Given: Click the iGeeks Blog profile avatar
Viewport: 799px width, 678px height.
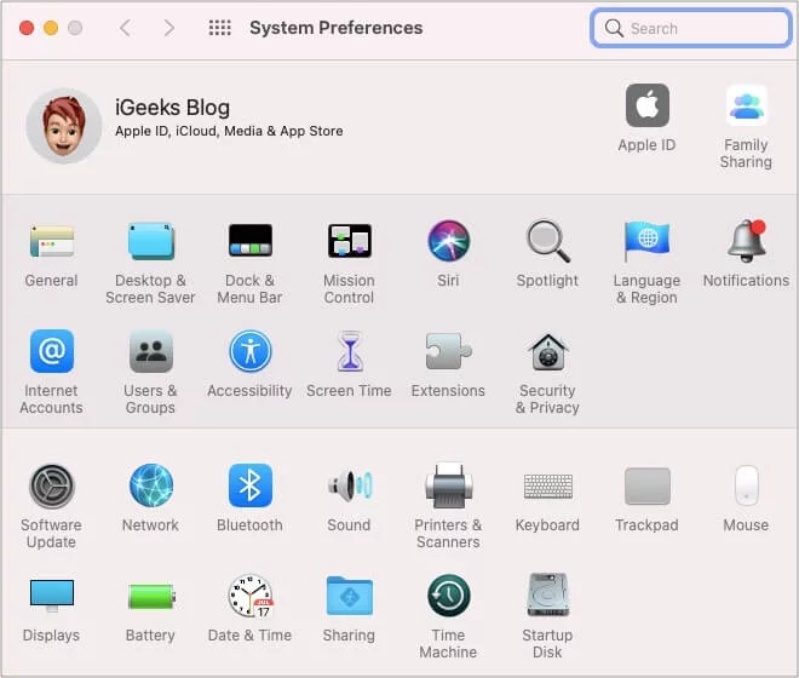Looking at the screenshot, I should 64,125.
